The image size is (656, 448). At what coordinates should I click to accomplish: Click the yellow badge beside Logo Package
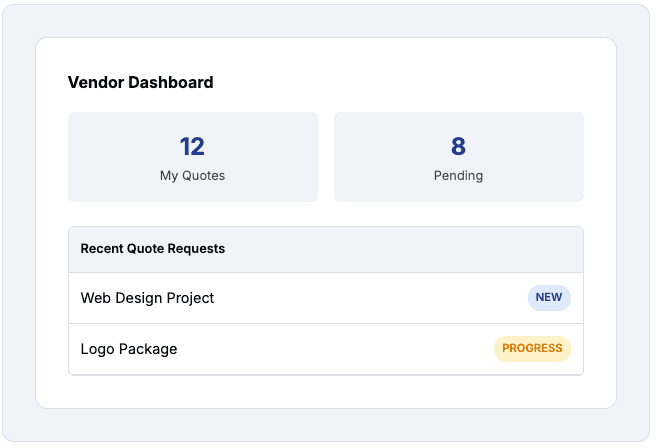click(532, 348)
